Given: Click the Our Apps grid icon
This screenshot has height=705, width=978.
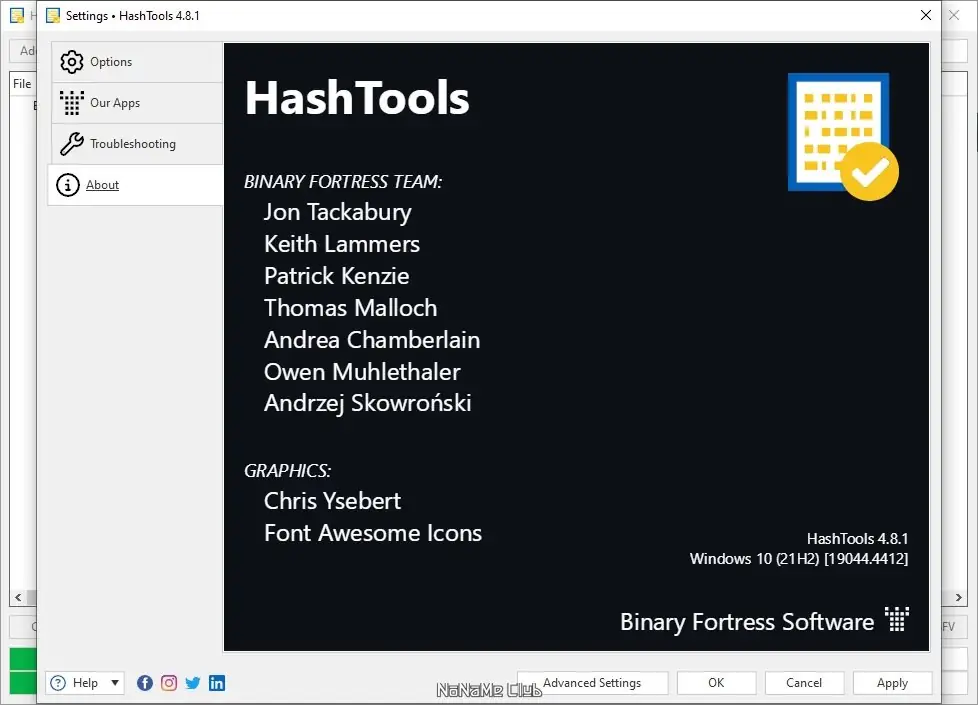Looking at the screenshot, I should point(72,103).
